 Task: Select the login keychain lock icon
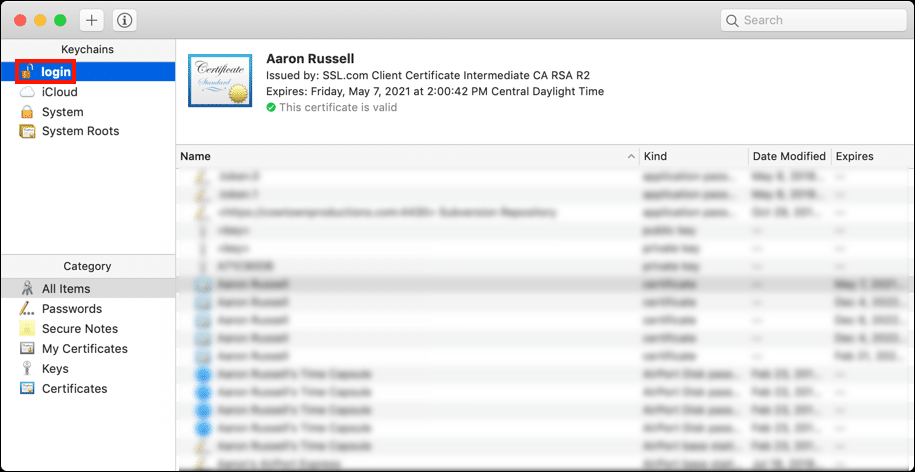pos(28,72)
